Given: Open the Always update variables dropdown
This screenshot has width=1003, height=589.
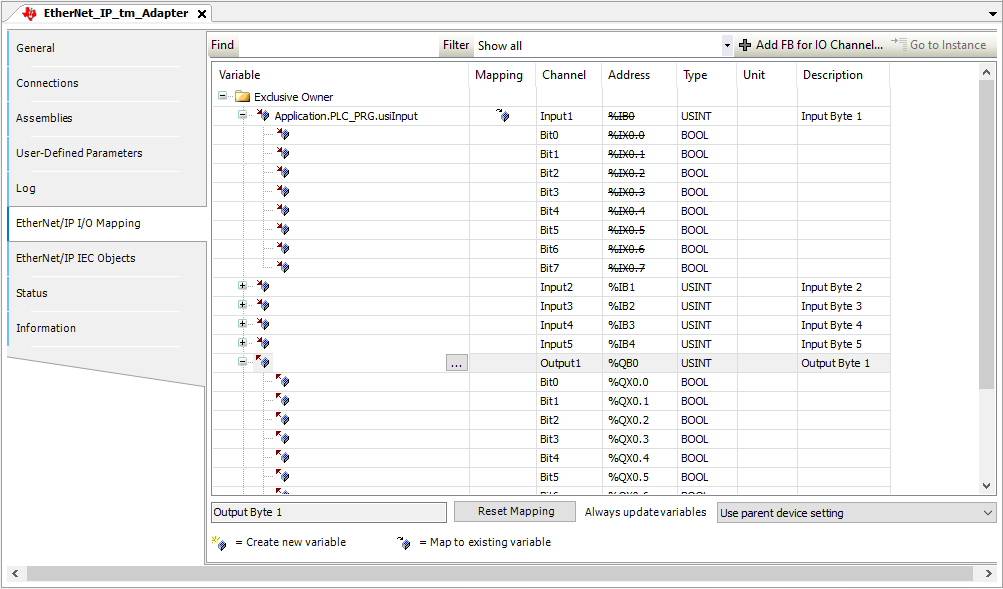Looking at the screenshot, I should click(856, 513).
